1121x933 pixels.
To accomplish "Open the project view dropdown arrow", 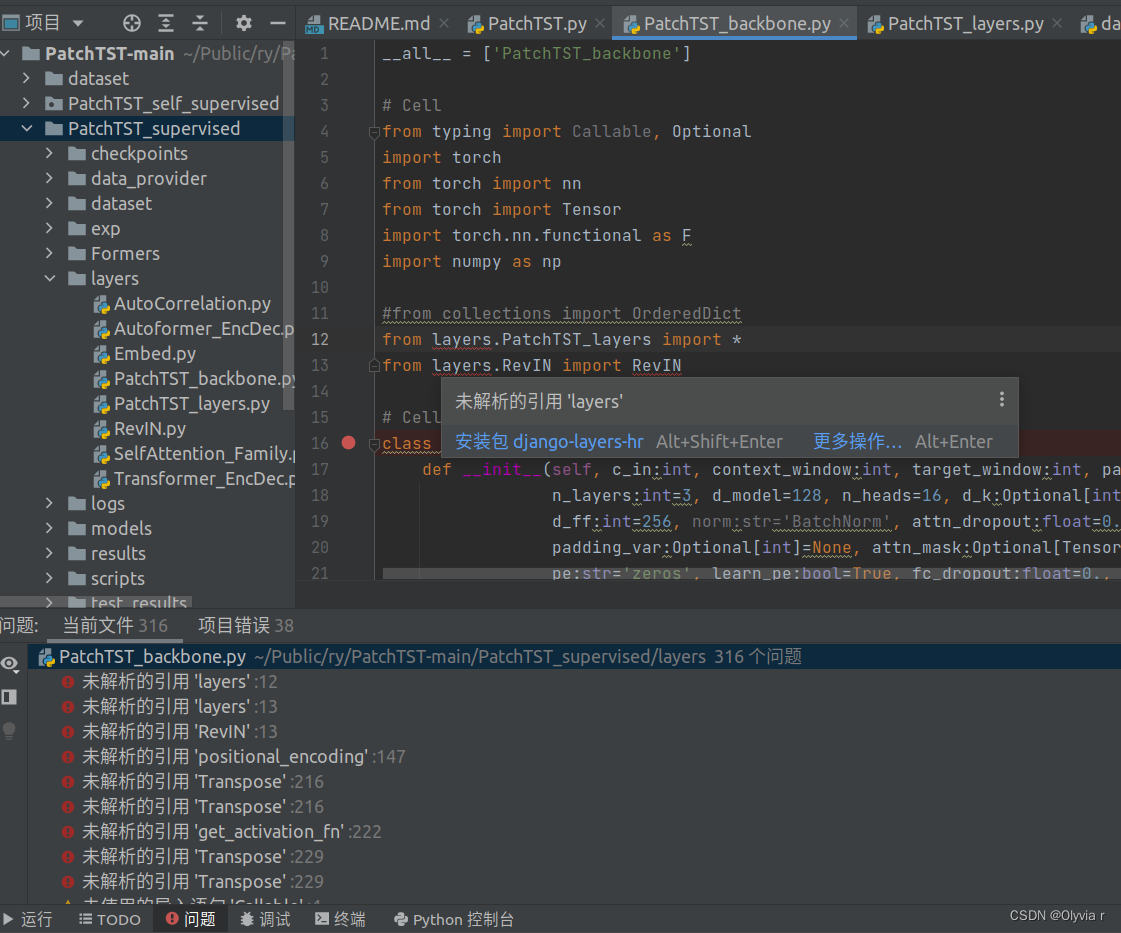I will click(78, 24).
